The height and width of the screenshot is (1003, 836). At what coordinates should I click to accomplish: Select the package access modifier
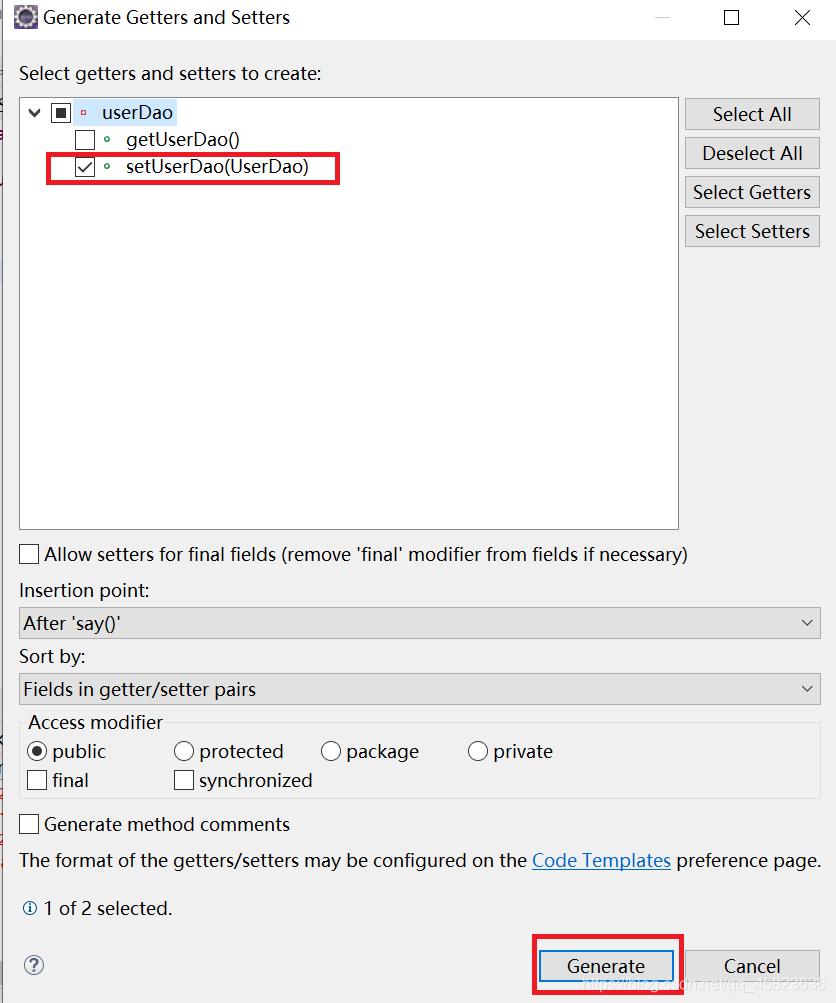pos(330,750)
